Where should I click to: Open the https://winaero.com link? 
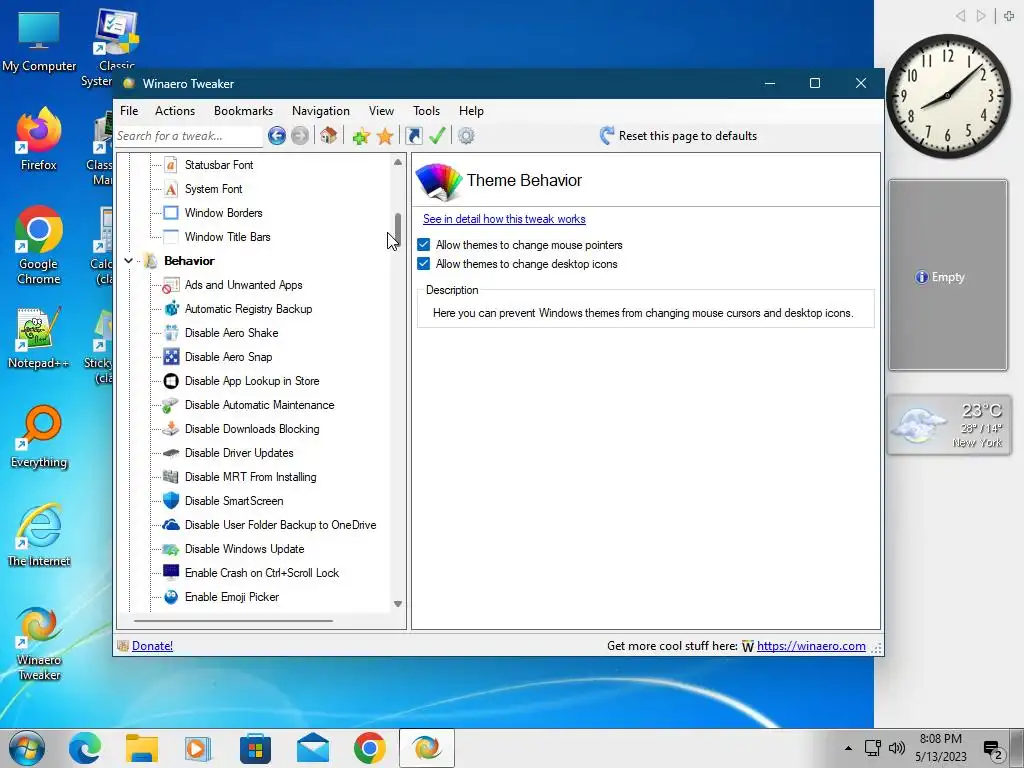click(x=811, y=646)
